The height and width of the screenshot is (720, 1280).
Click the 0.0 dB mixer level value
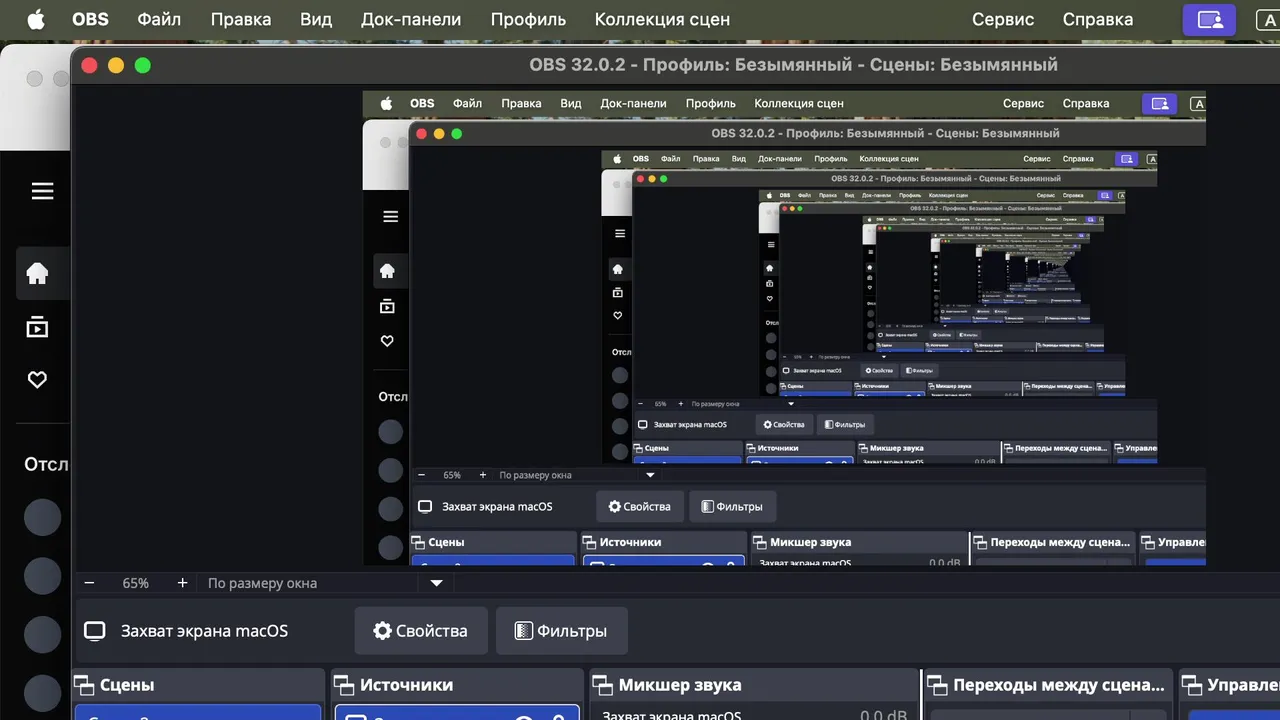coord(885,714)
